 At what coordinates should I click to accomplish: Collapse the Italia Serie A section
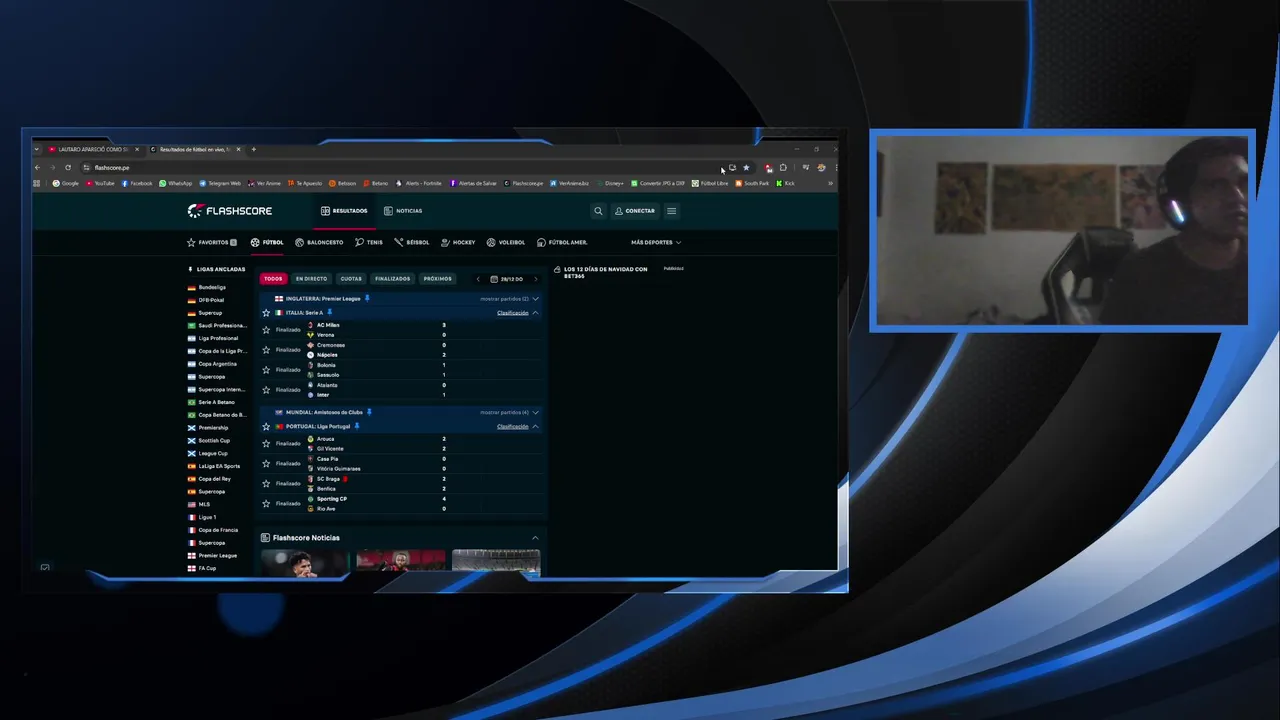(x=535, y=313)
